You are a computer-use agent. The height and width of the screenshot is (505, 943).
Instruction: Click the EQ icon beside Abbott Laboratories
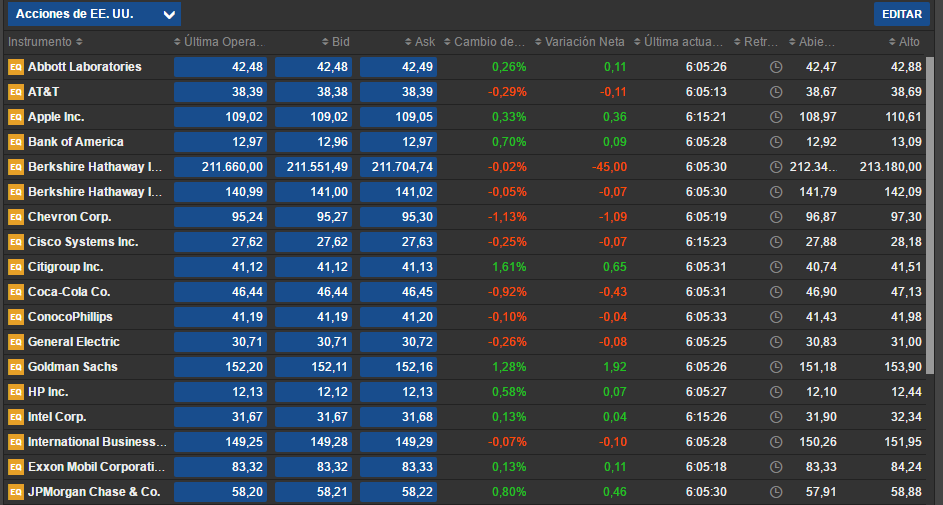click(16, 67)
